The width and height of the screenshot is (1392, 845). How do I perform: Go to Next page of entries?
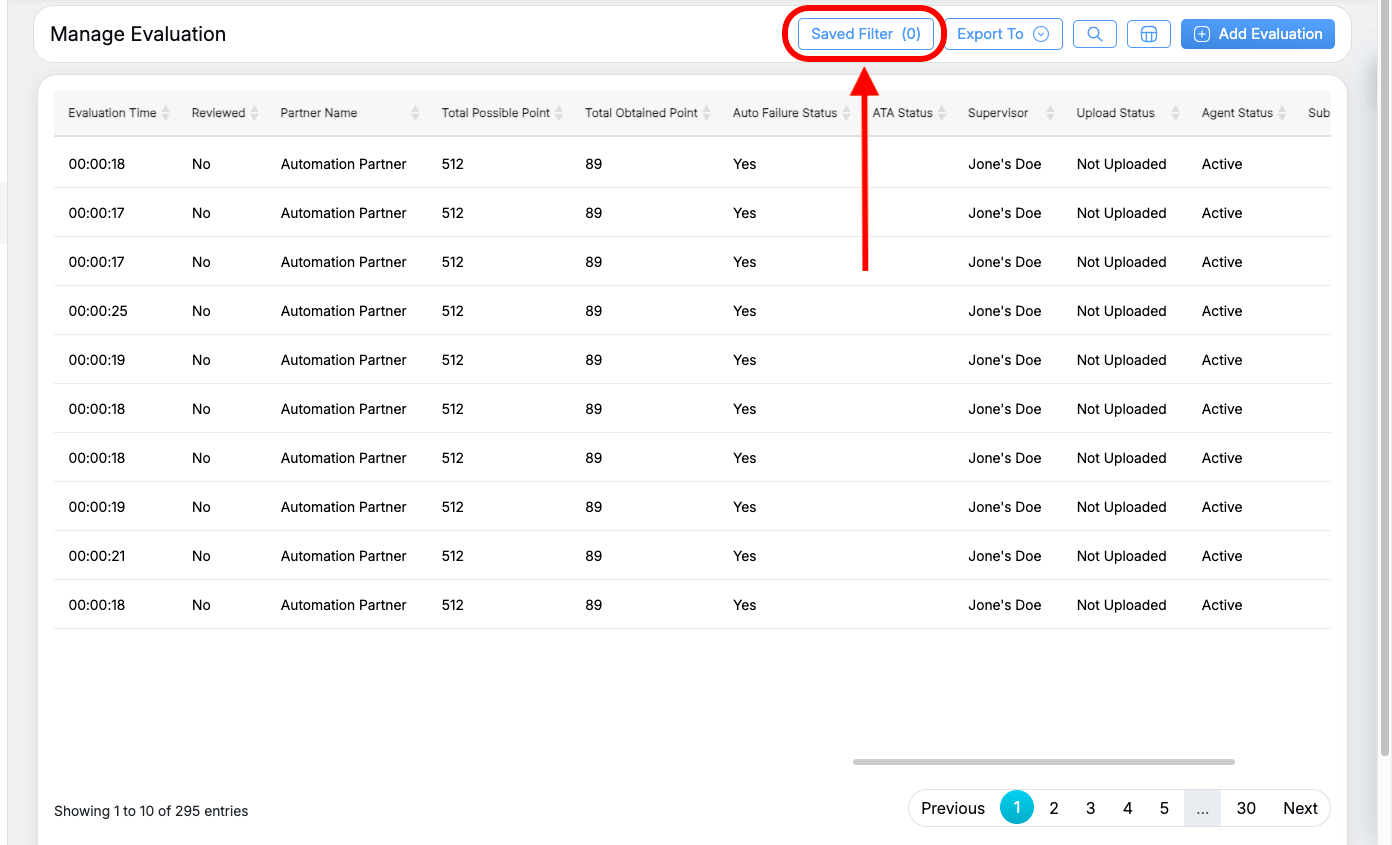(1300, 808)
